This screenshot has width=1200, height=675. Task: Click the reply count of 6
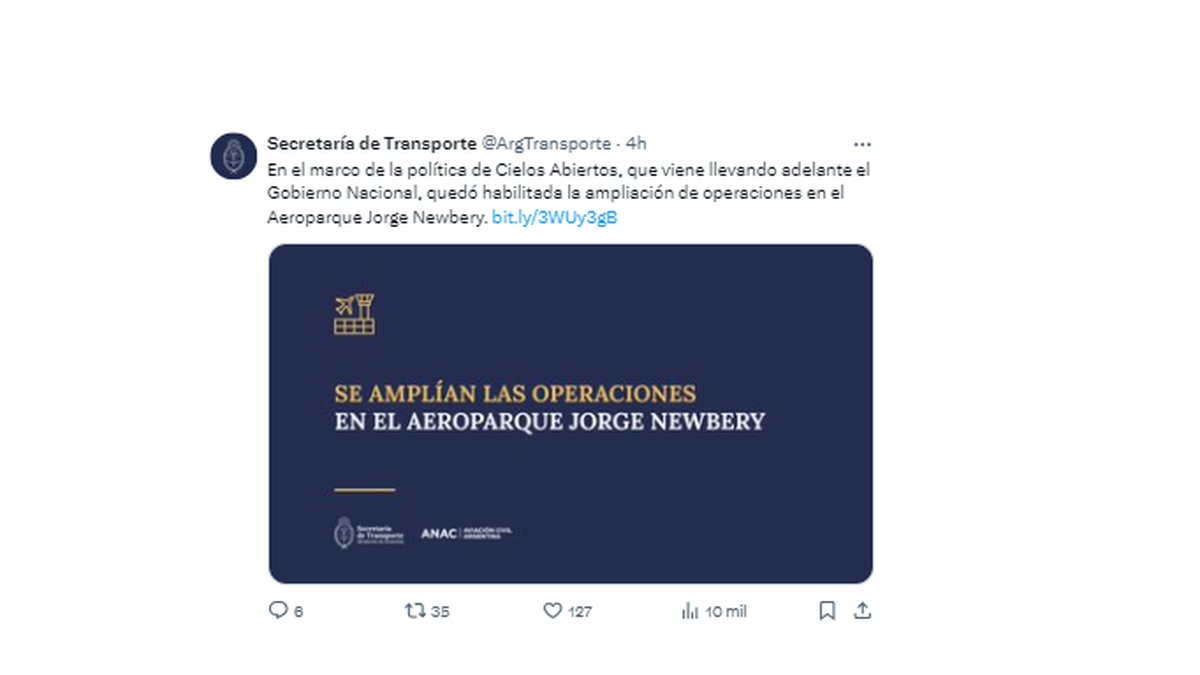click(x=298, y=611)
